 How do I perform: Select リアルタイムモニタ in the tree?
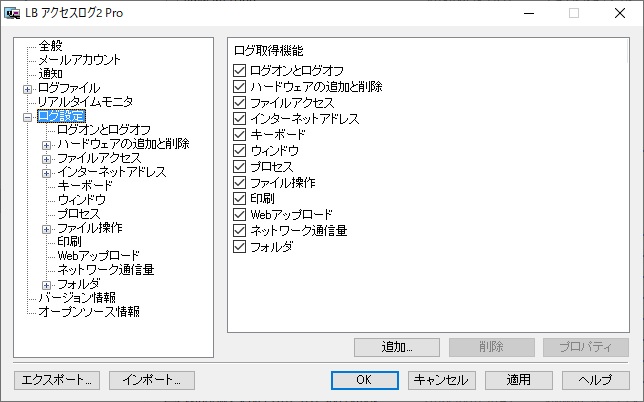tap(85, 102)
